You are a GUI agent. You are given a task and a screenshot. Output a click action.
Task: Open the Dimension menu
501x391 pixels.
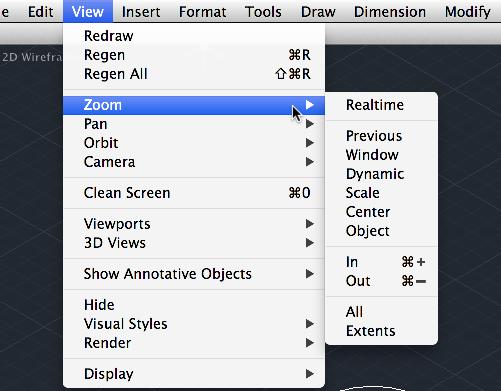[390, 12]
